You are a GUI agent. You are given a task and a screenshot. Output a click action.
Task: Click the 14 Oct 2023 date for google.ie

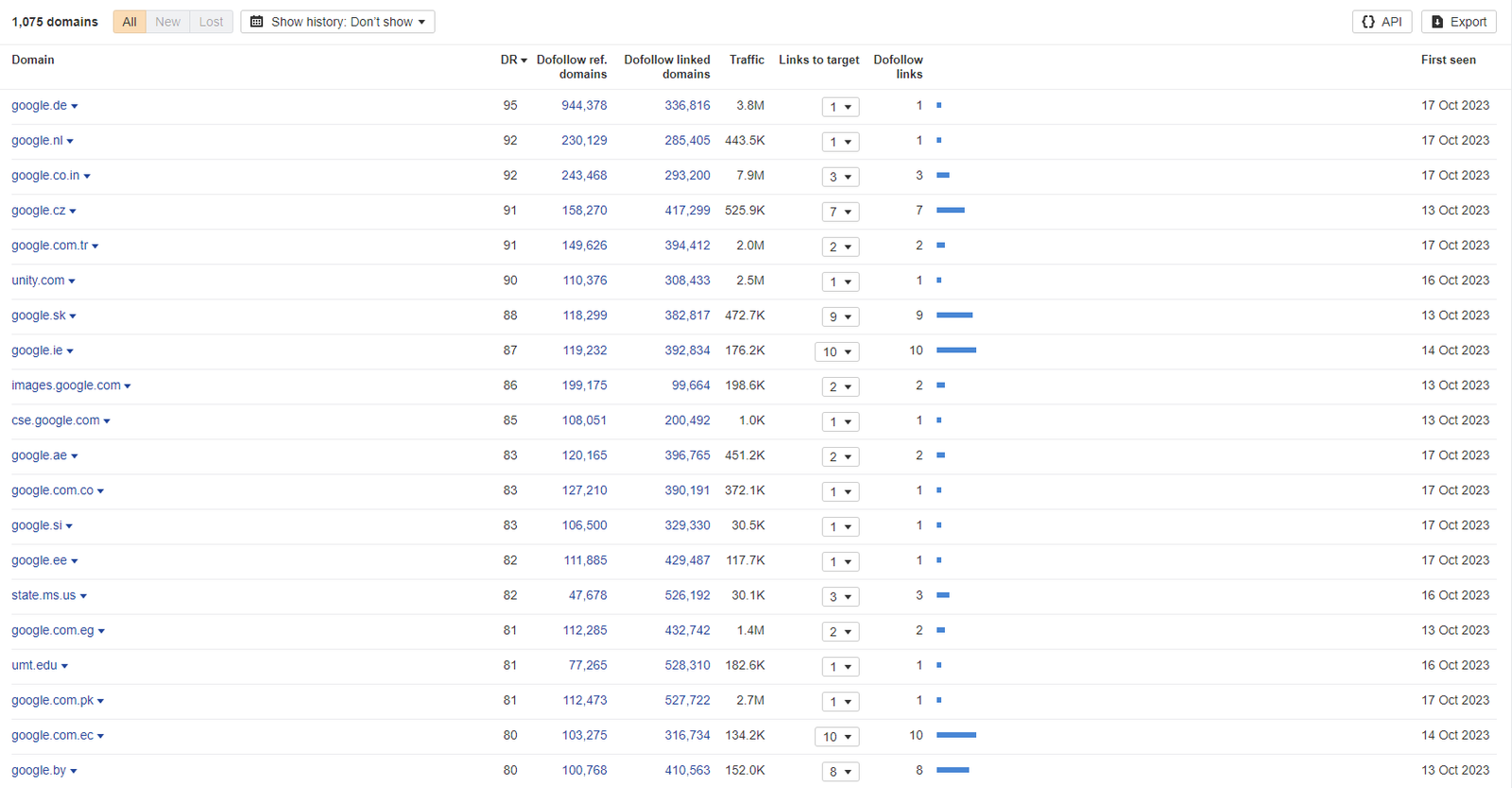1455,351
